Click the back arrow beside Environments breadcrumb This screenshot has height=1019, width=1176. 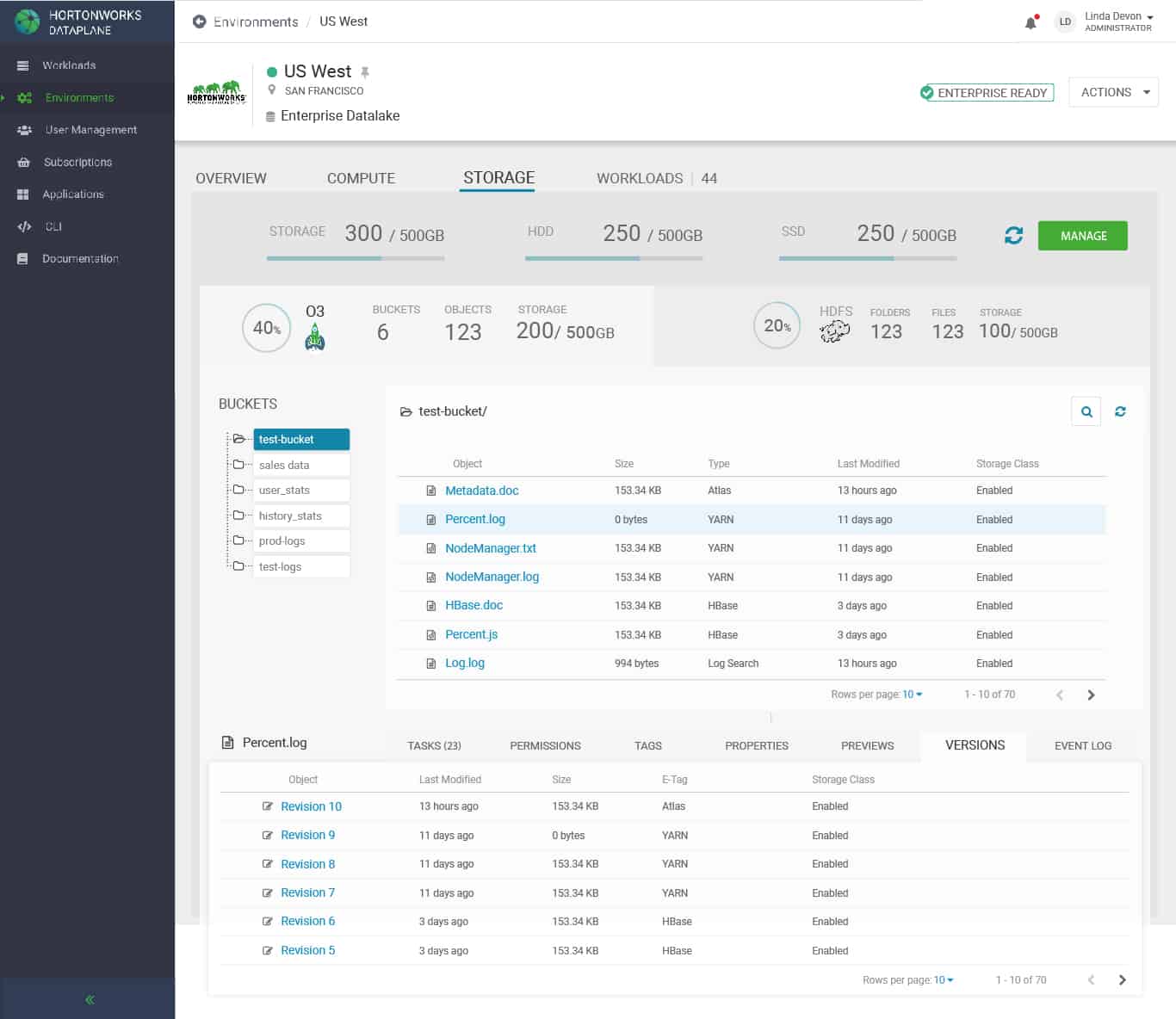point(199,22)
